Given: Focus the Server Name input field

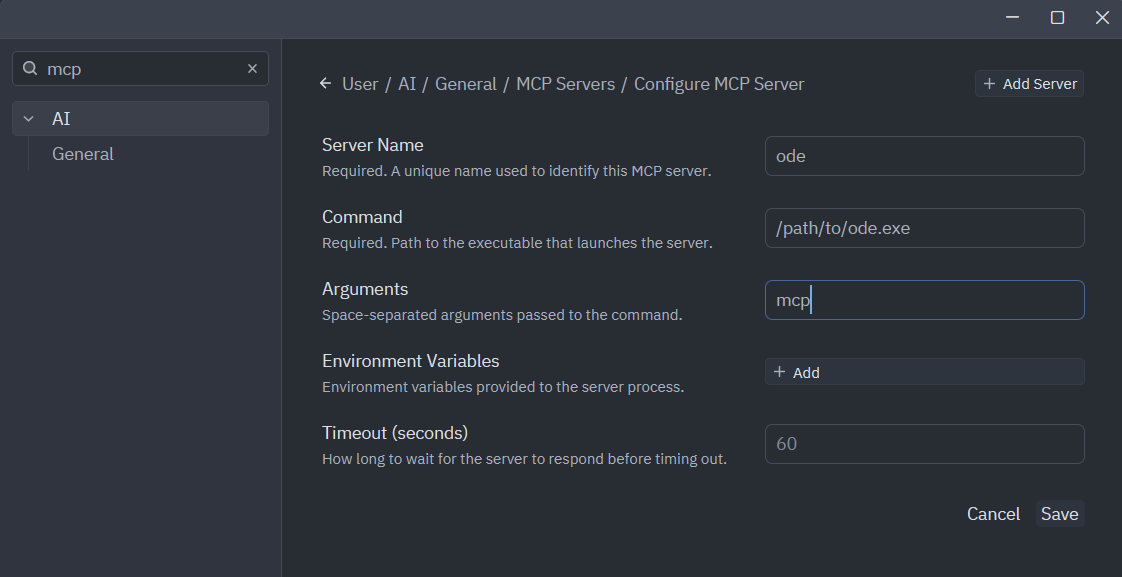Looking at the screenshot, I should [x=925, y=156].
